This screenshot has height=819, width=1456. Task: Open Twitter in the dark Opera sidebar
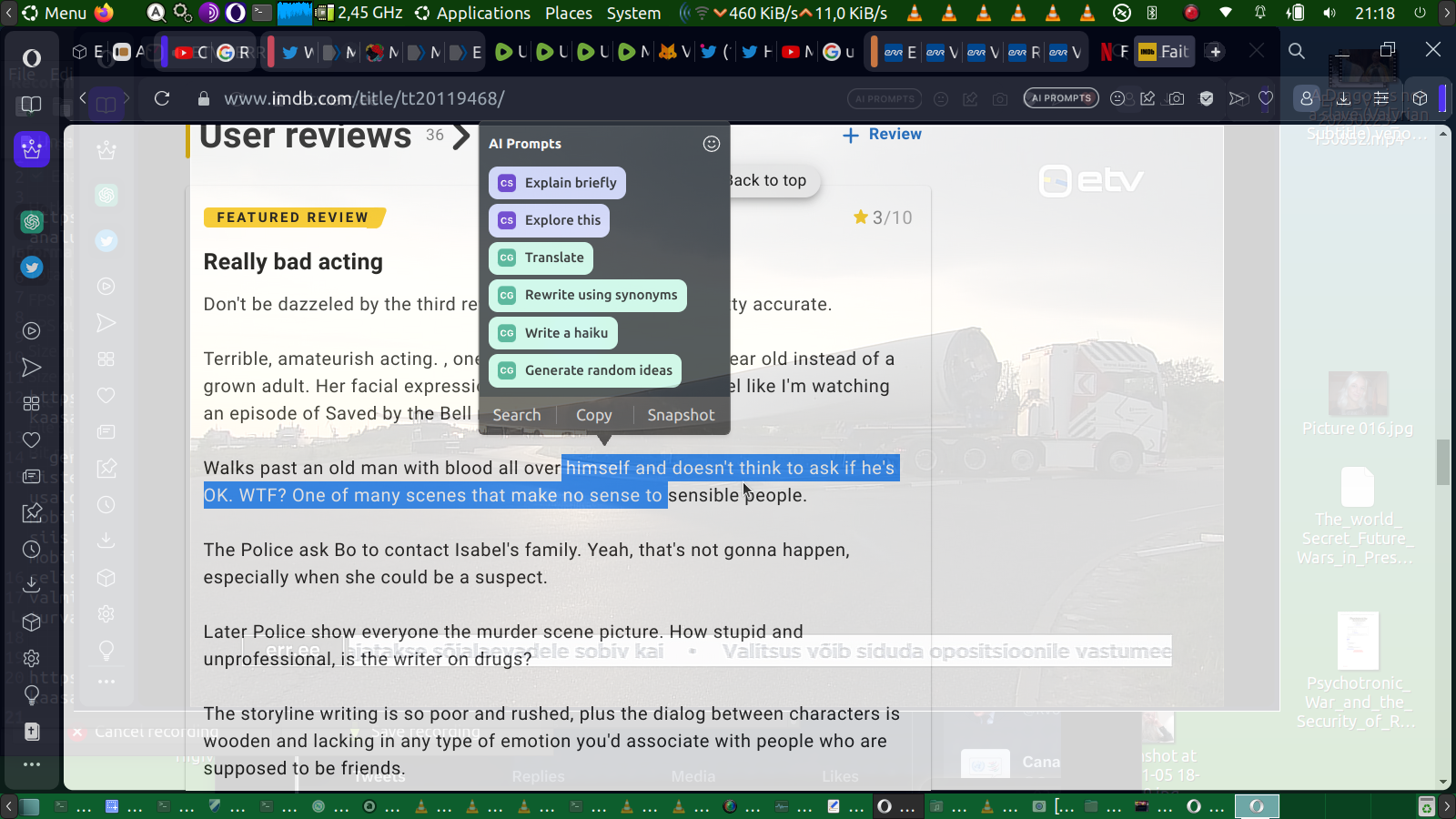click(32, 268)
